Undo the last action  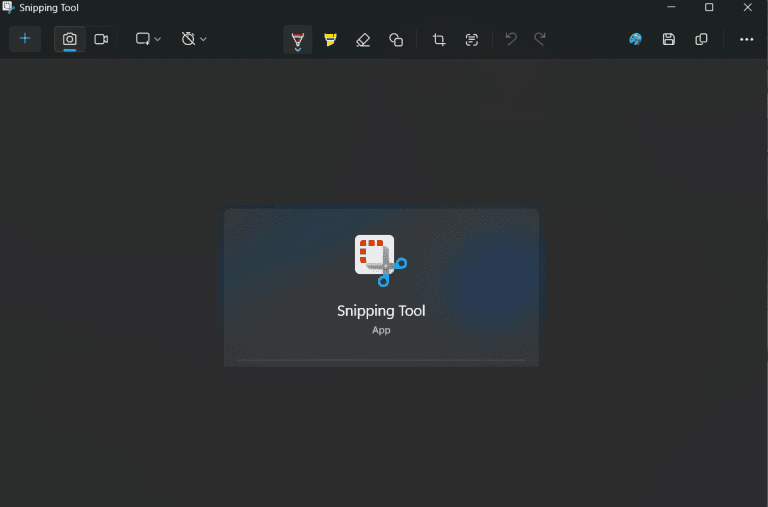point(511,39)
